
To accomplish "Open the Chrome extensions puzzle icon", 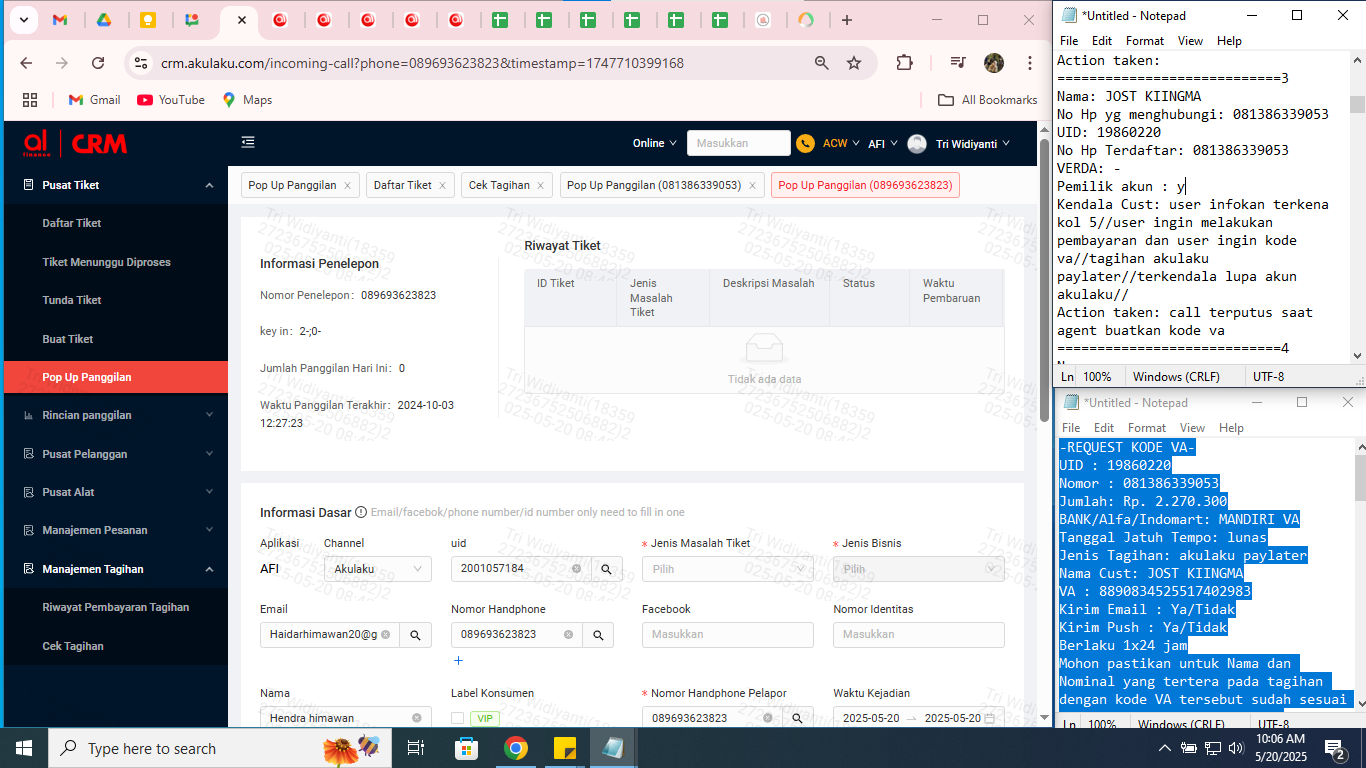I will click(904, 63).
